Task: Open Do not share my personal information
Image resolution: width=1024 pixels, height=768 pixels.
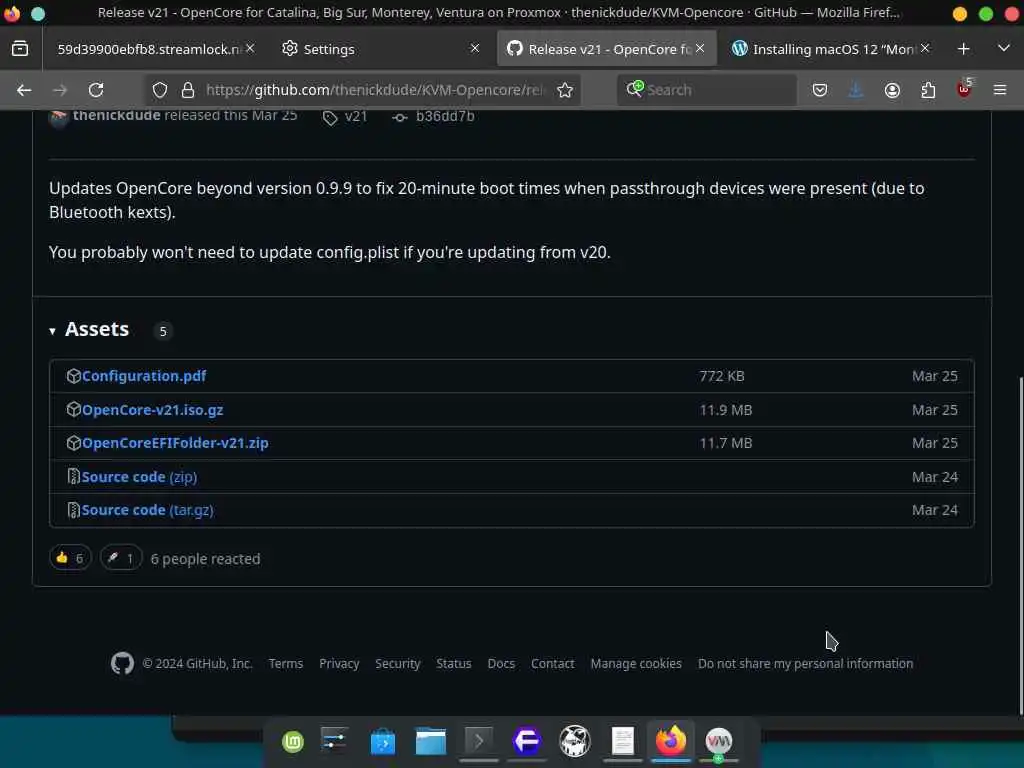Action: (805, 664)
